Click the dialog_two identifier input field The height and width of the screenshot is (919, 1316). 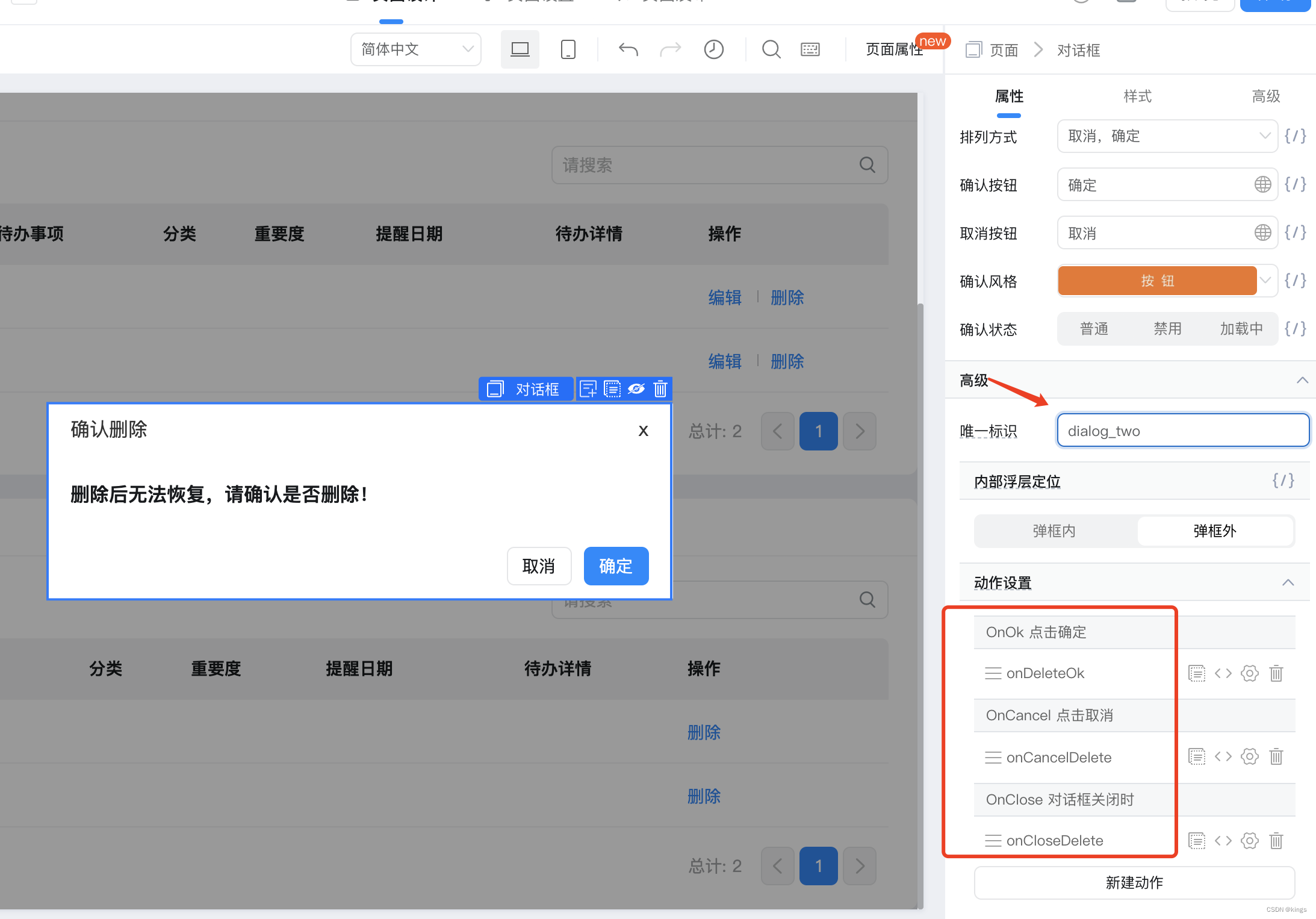(x=1182, y=431)
